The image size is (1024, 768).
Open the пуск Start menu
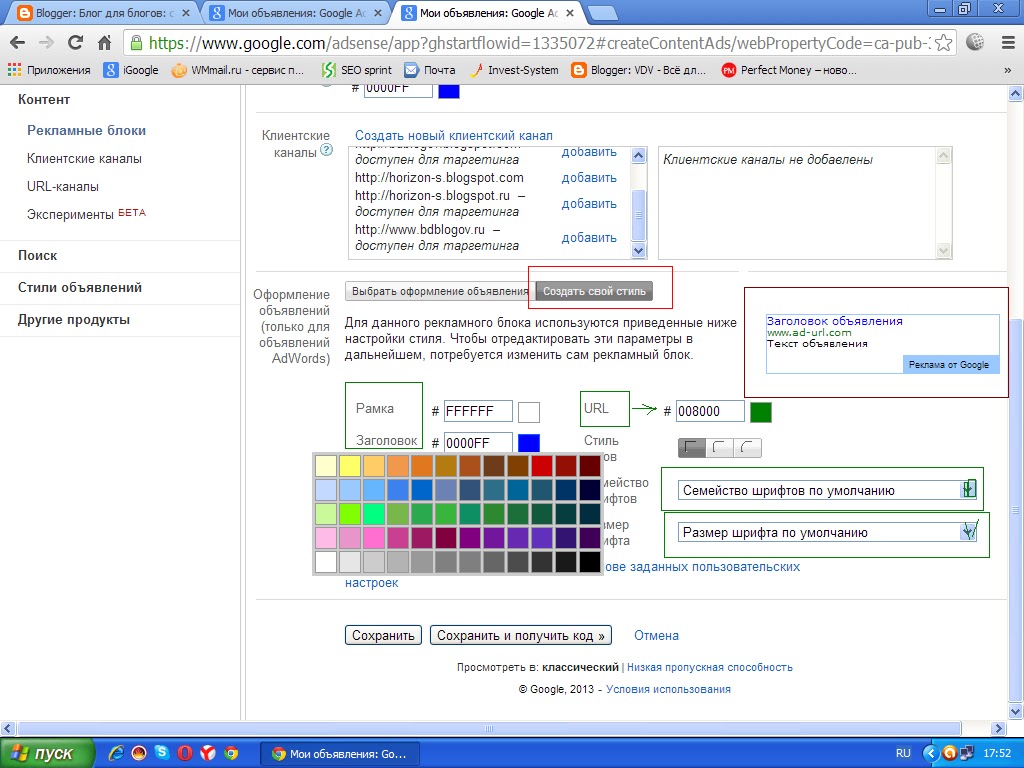click(47, 753)
